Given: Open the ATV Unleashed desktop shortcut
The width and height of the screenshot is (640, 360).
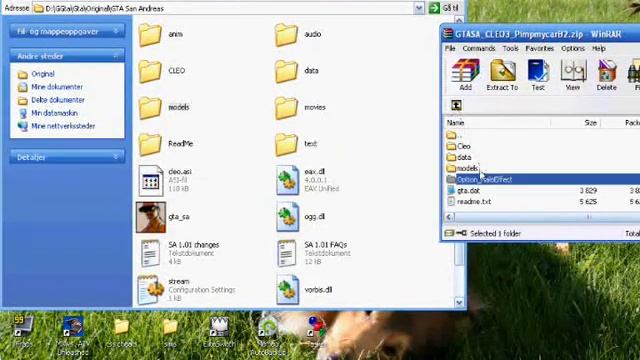Looking at the screenshot, I should (x=73, y=336).
